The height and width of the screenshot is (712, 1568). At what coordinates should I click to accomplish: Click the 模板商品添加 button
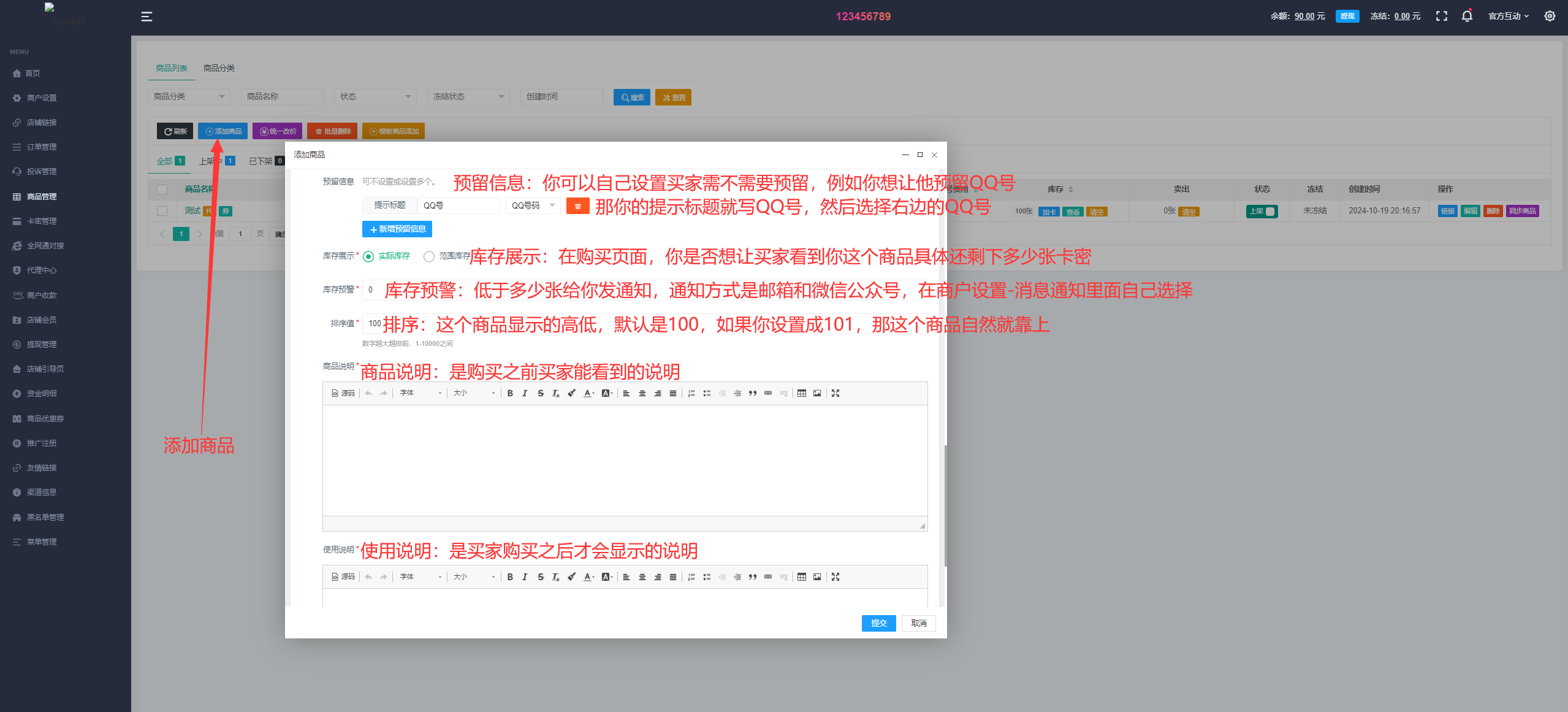point(394,131)
